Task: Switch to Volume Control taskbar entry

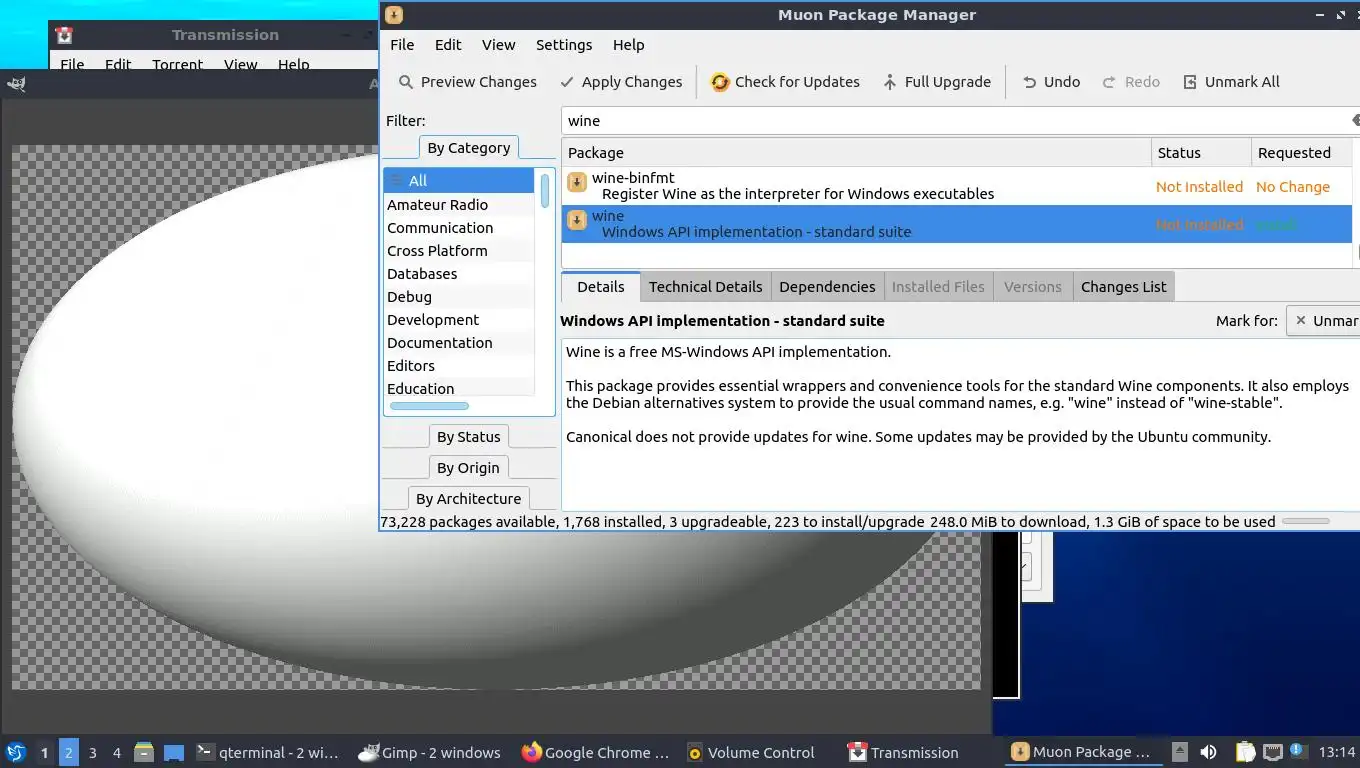Action: pos(752,752)
